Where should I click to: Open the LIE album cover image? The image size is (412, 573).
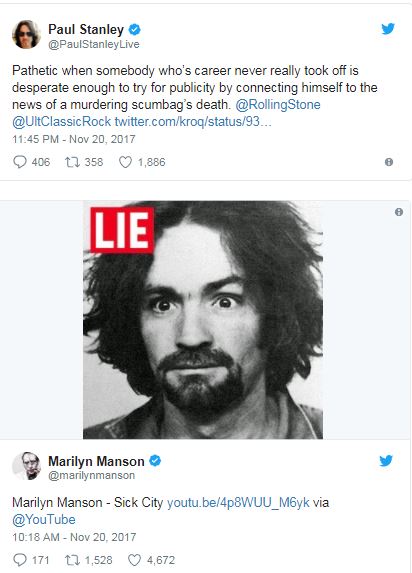click(x=203, y=320)
